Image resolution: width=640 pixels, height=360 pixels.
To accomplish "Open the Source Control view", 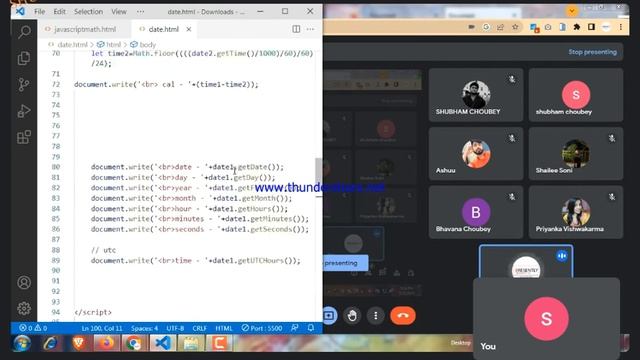I will pyautogui.click(x=24, y=84).
